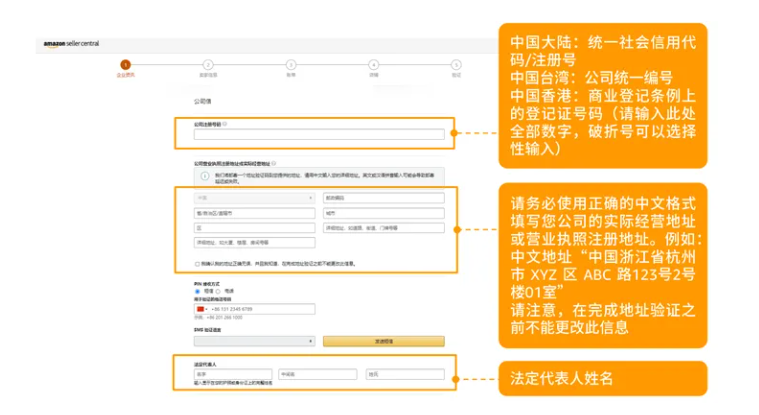Select the SMS (短信) PIN receiving option
Image resolution: width=759 pixels, height=415 pixels.
(x=197, y=291)
